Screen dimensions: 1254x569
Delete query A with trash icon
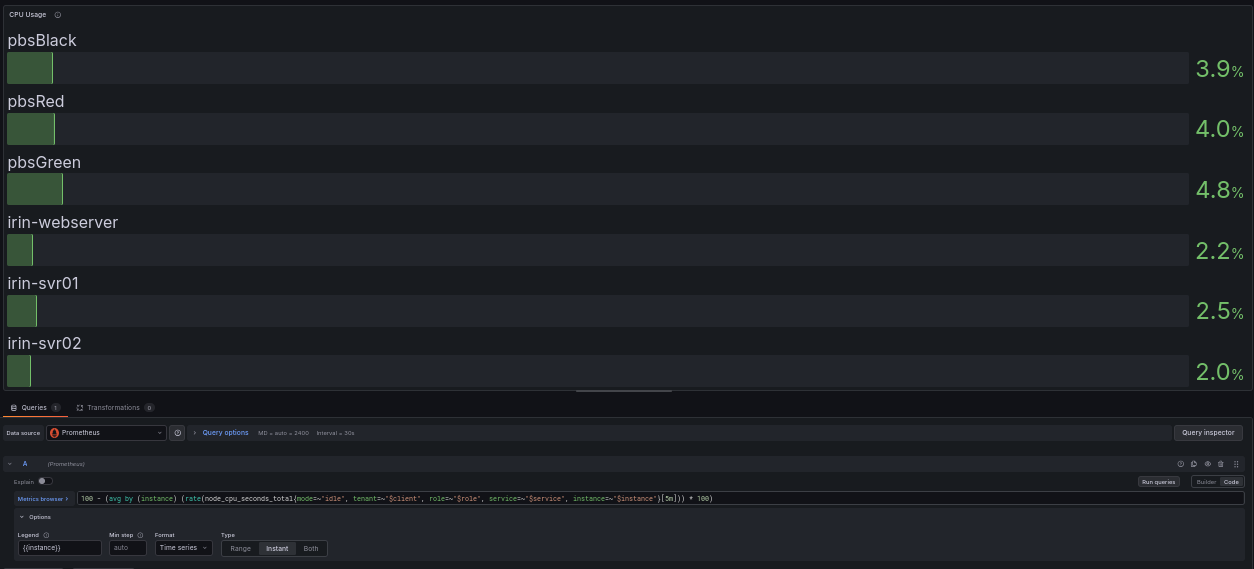(x=1221, y=464)
